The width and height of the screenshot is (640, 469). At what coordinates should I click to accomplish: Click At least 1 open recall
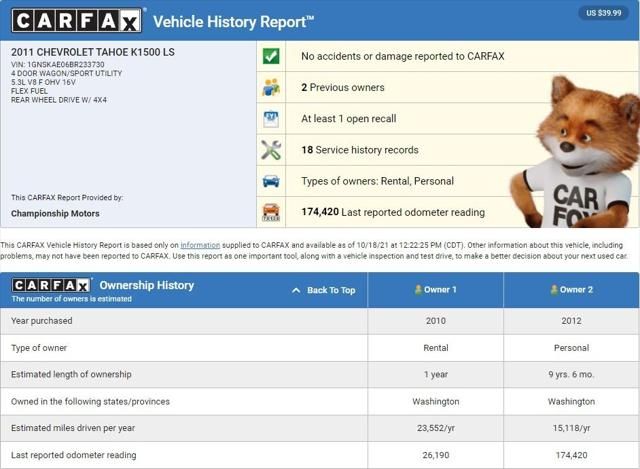[x=349, y=119]
